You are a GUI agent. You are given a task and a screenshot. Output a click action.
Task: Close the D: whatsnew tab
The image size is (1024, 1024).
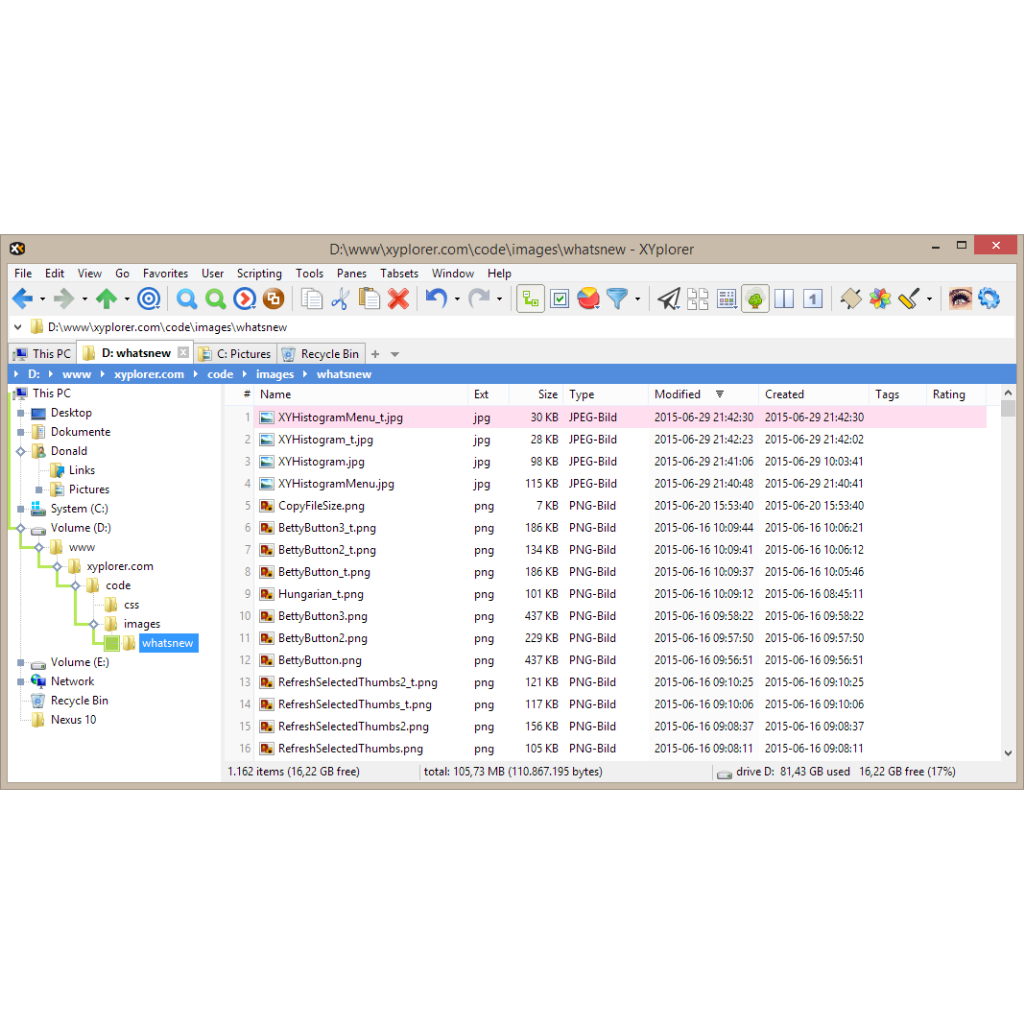pos(184,353)
